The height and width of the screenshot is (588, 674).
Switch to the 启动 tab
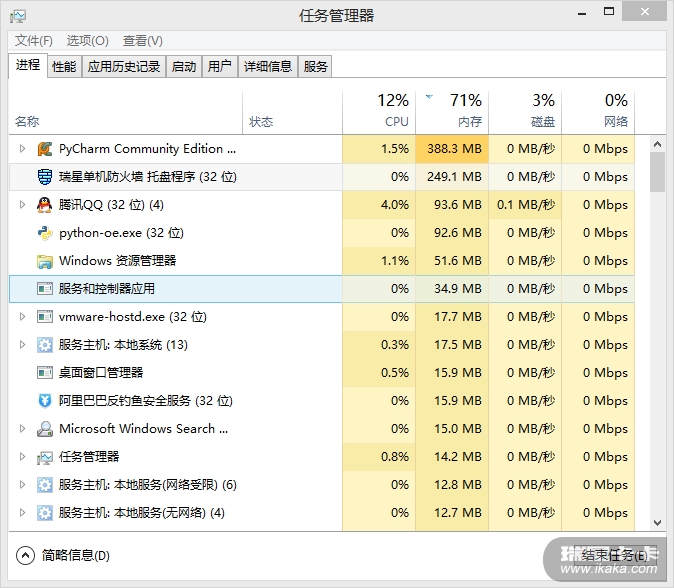tap(184, 67)
